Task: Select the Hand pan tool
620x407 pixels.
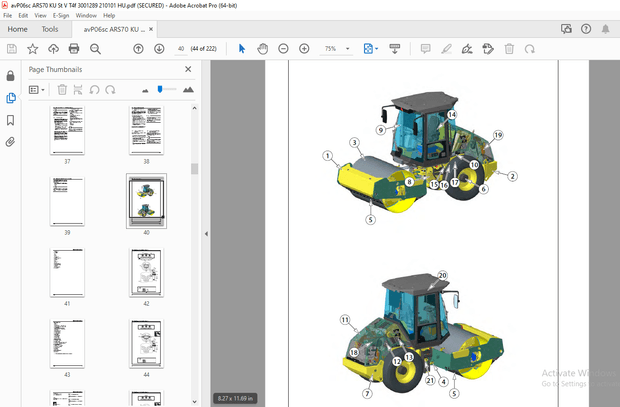Action: pos(262,48)
